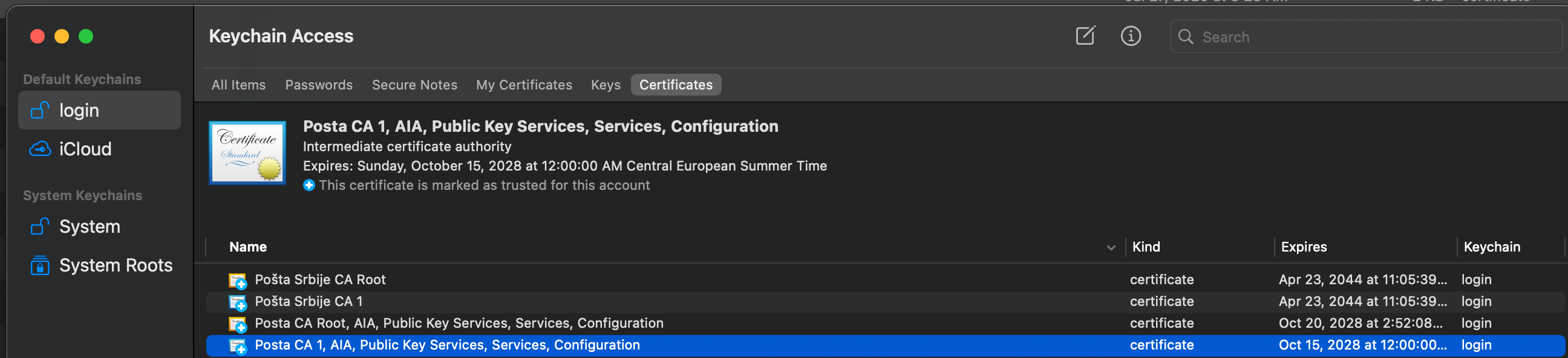Click the green full-screen window button
1568x358 pixels.
click(x=86, y=36)
